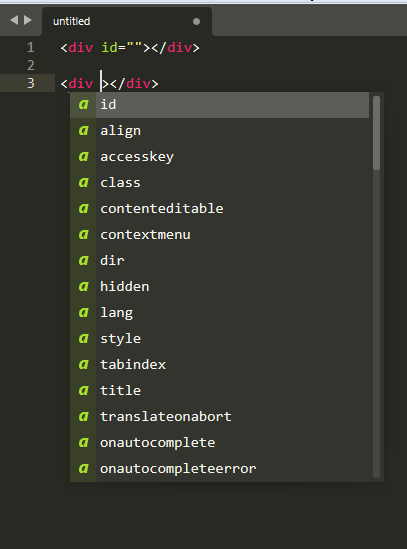Click attribute icon beside contenteditable
The height and width of the screenshot is (549, 407).
[x=83, y=209]
